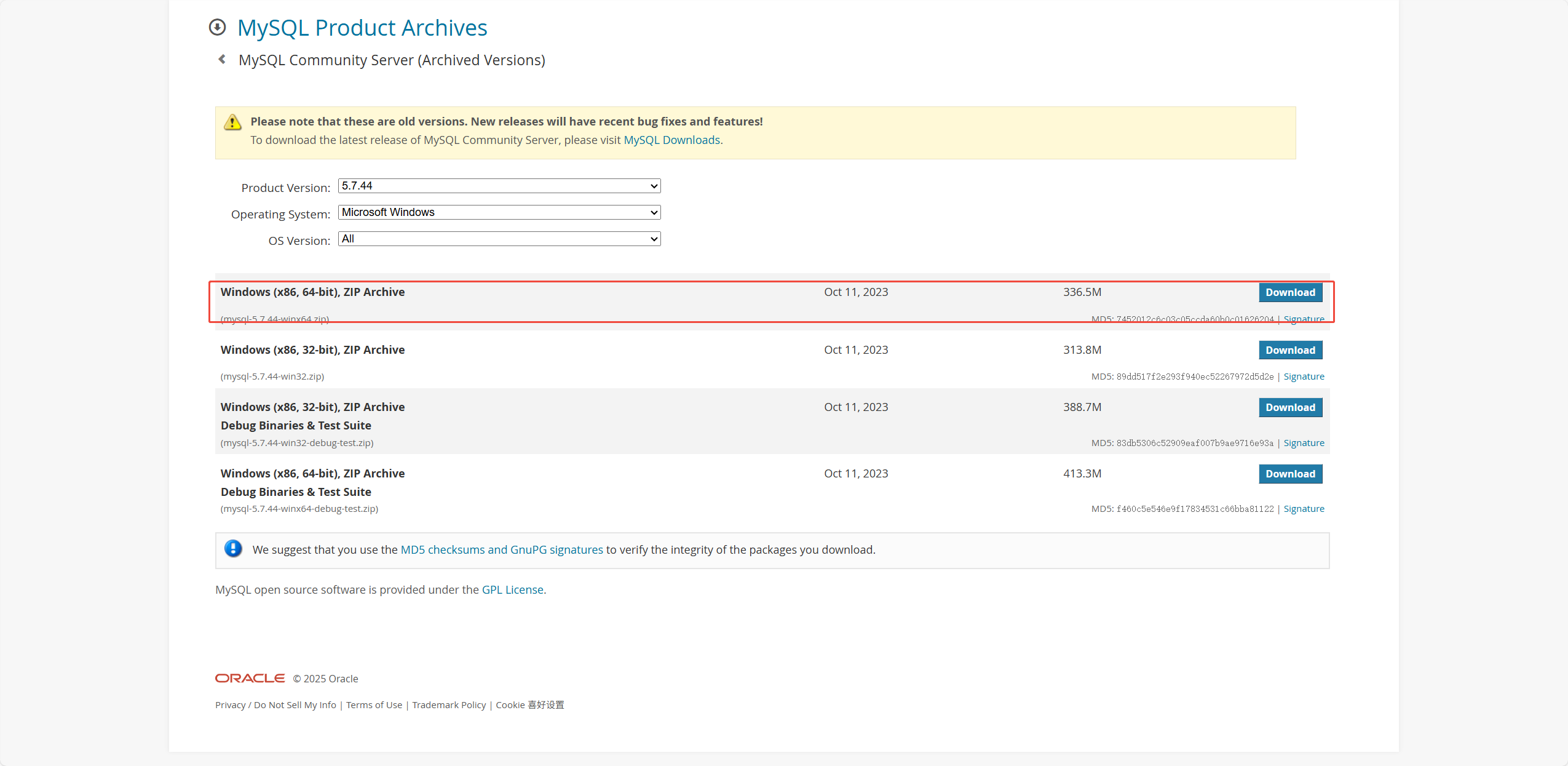1568x766 pixels.
Task: Click the download circle icon beside page title
Action: (x=217, y=27)
